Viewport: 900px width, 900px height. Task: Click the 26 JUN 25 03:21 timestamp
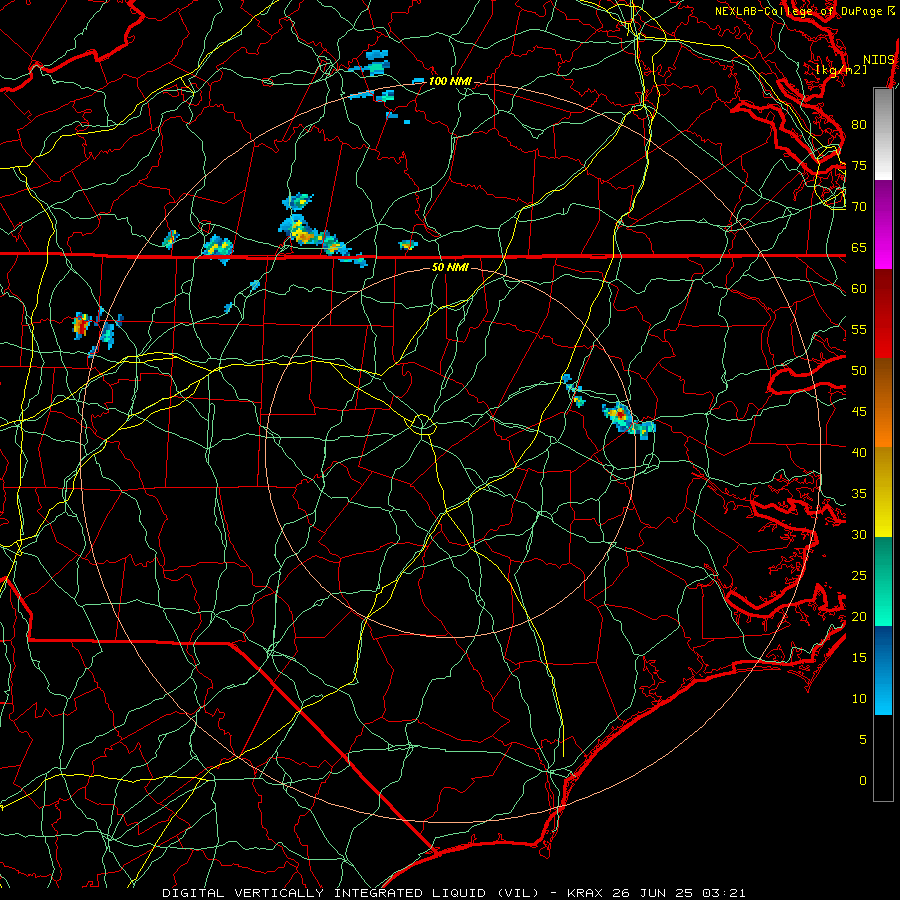tap(679, 893)
